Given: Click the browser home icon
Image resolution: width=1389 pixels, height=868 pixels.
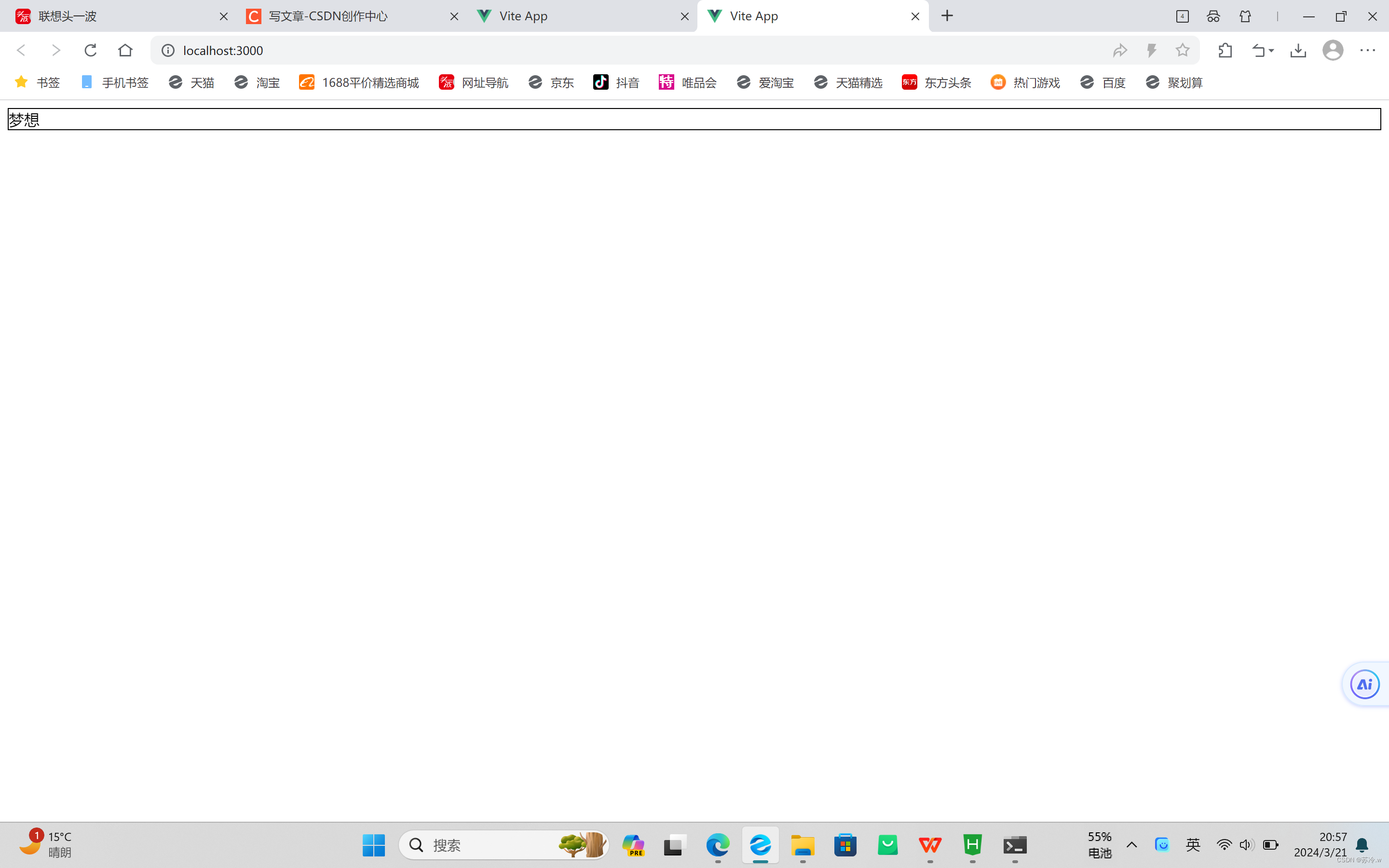Looking at the screenshot, I should pos(125,50).
